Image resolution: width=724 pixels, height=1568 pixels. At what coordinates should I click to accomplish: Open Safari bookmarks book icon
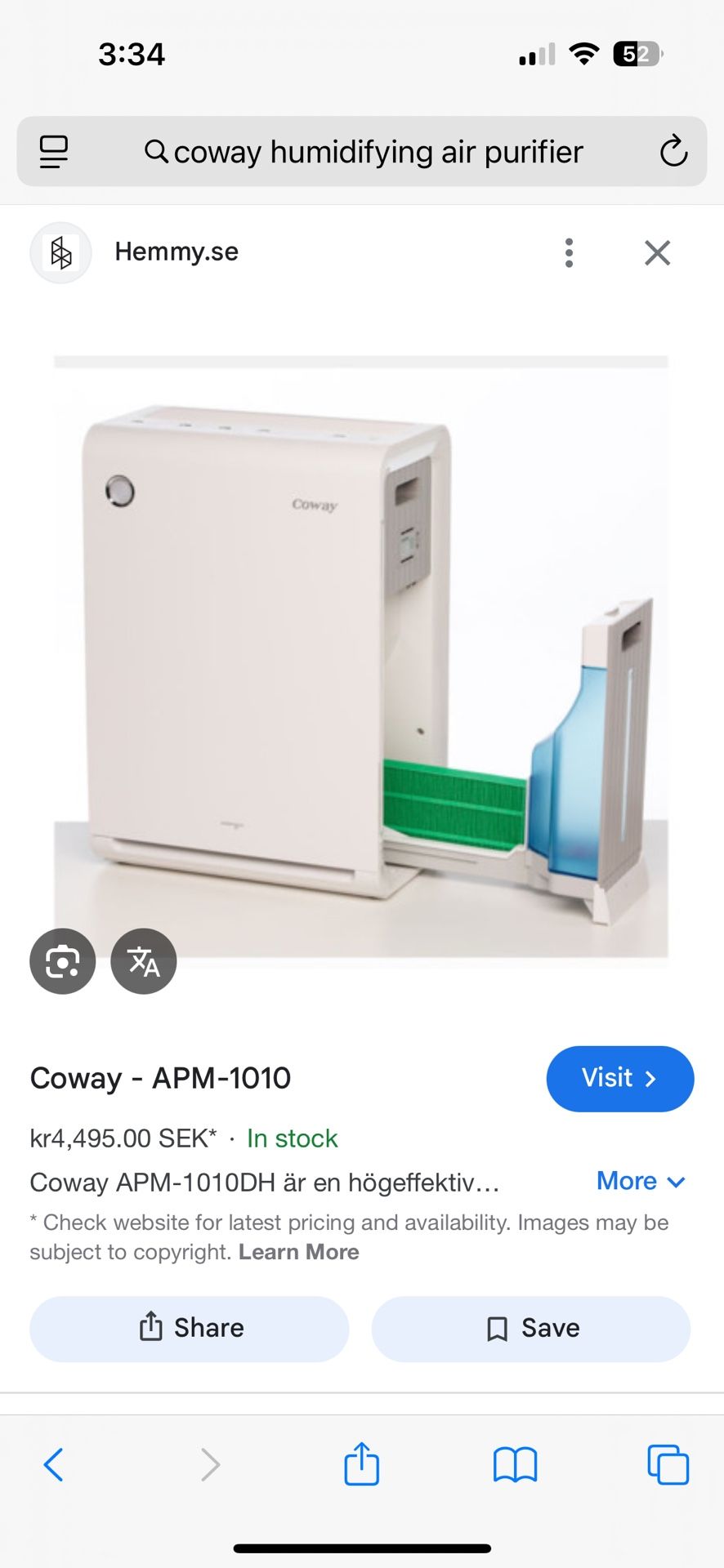tap(515, 1464)
